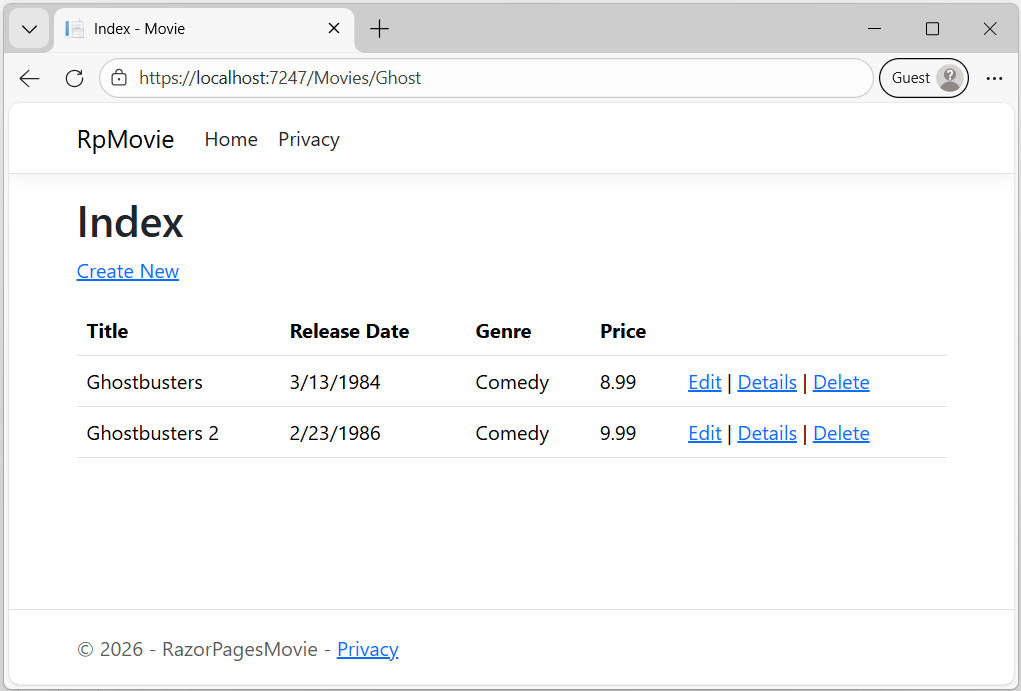Screen dimensions: 1021x691
Task: Delete the Ghostbusters 2 movie
Action: [x=841, y=433]
